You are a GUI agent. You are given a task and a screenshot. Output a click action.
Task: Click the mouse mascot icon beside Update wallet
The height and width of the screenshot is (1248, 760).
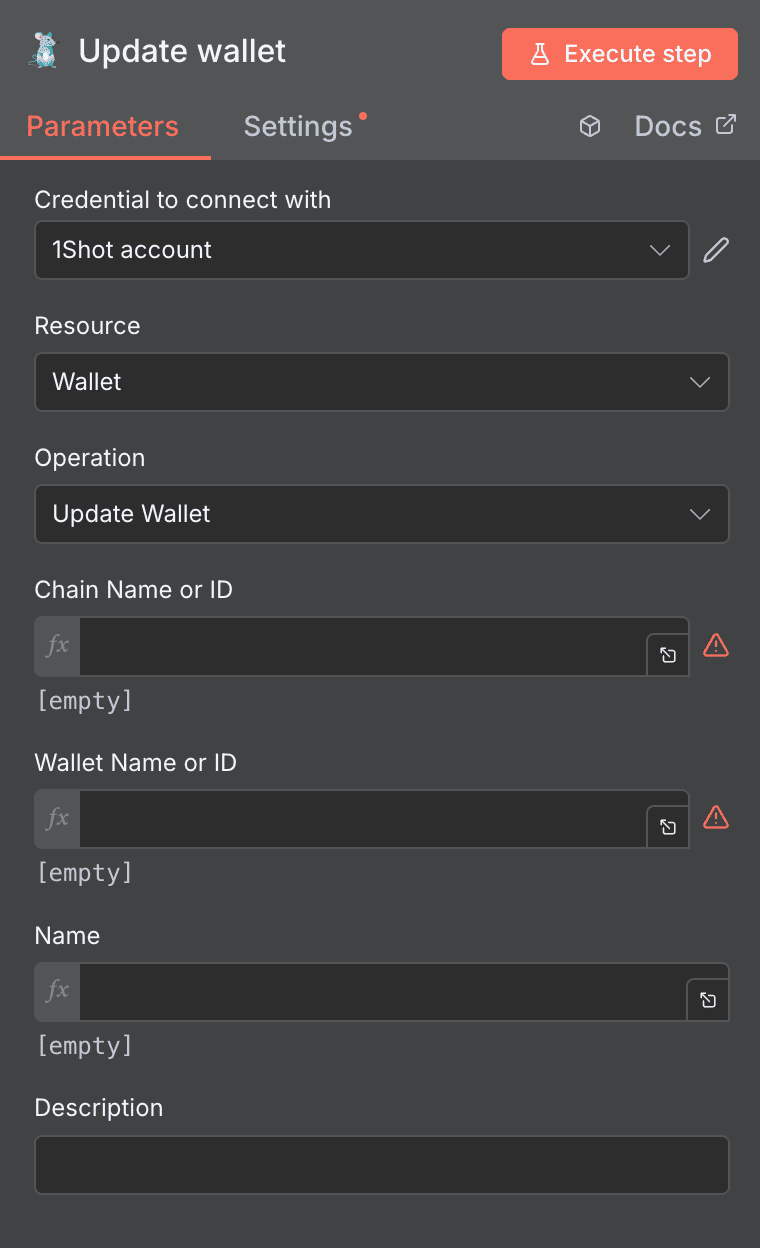pos(44,50)
